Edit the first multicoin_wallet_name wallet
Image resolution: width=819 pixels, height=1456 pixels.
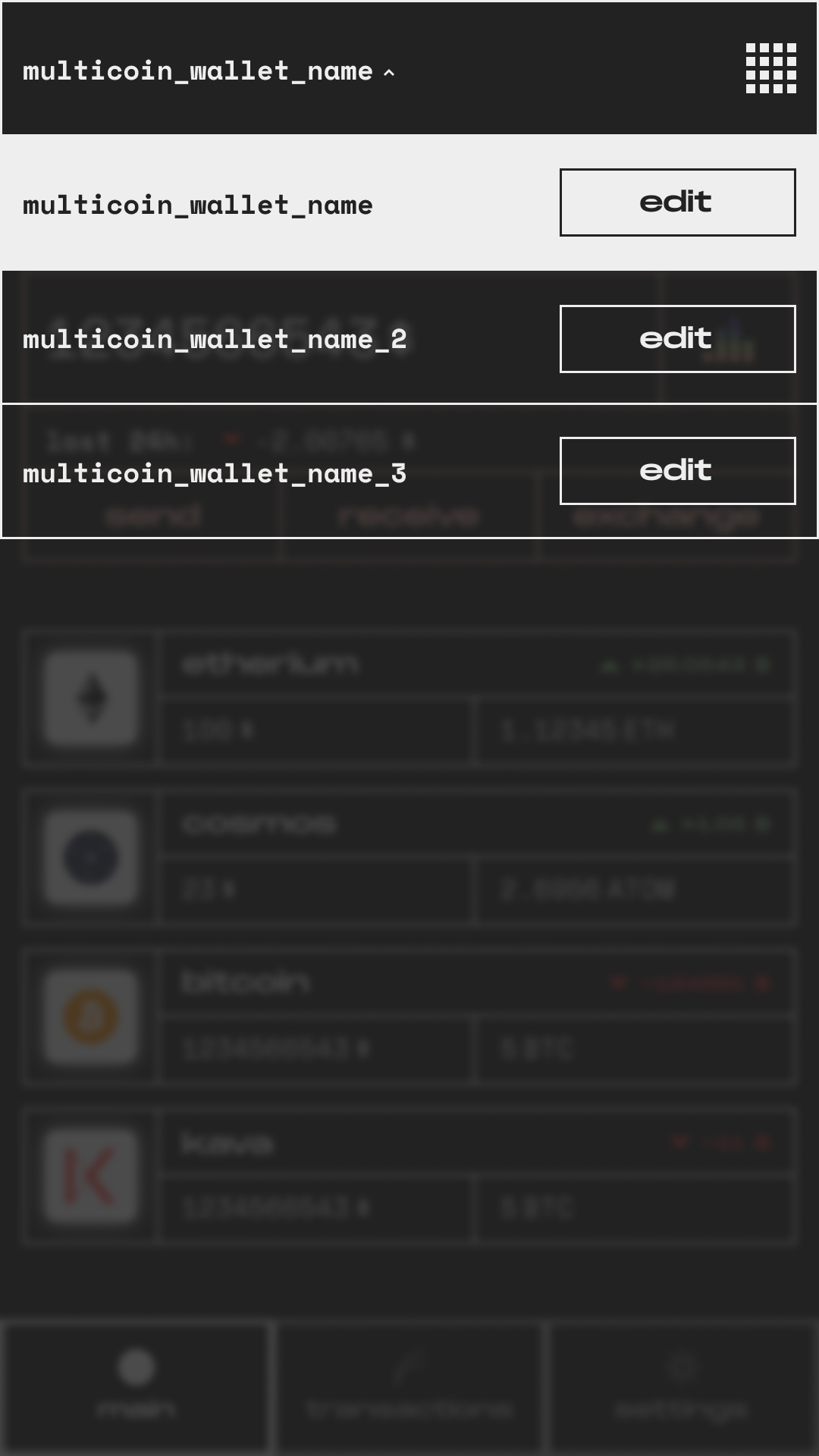tap(677, 202)
